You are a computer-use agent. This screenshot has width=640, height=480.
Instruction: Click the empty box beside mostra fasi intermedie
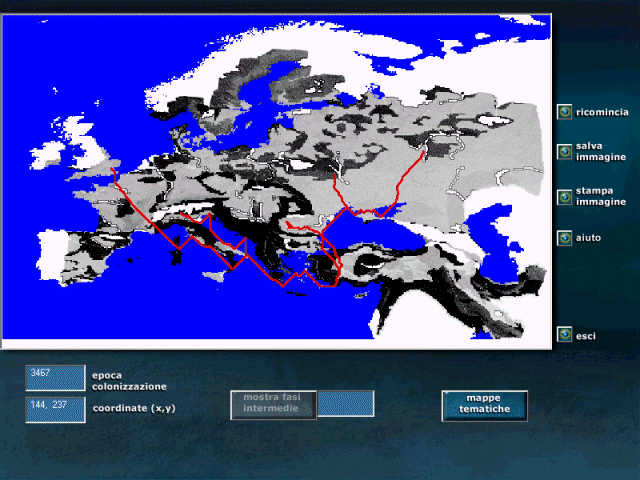coord(346,404)
